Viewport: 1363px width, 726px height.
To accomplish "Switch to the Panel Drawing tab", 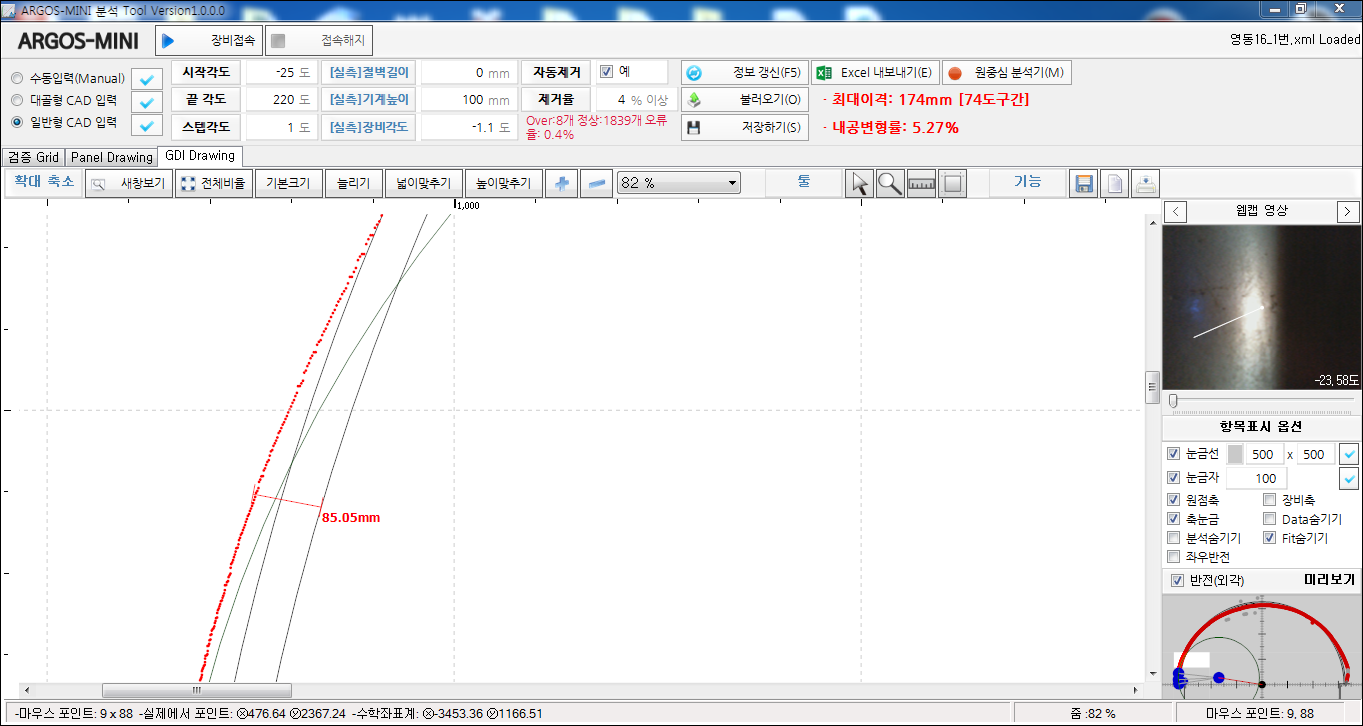I will click(111, 156).
